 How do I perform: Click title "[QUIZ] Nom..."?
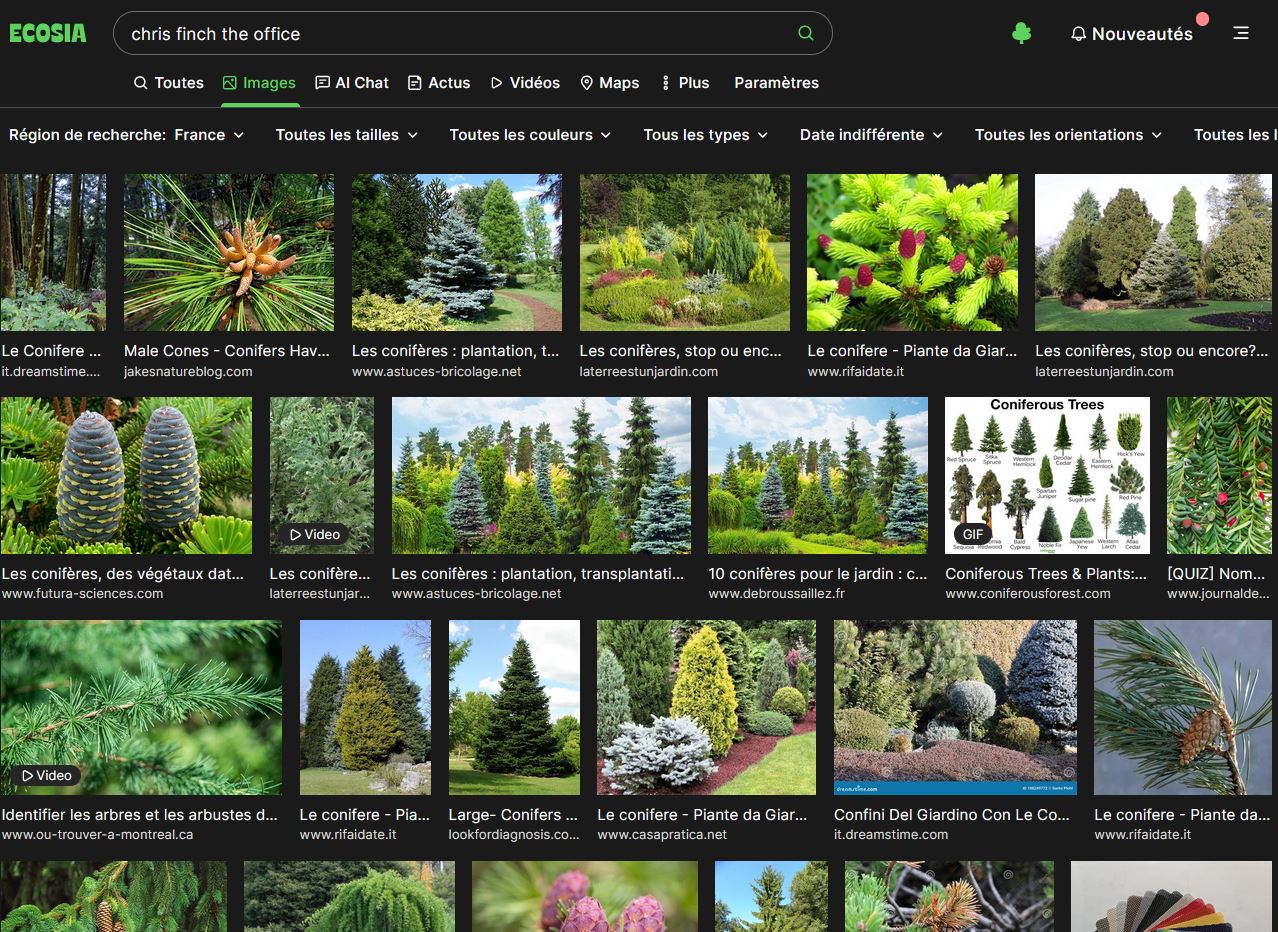point(1217,574)
